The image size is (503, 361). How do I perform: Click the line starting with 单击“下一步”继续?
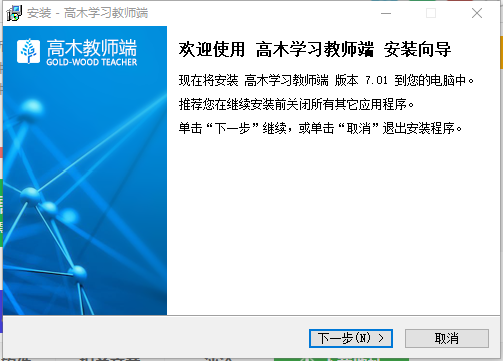[x=320, y=128]
